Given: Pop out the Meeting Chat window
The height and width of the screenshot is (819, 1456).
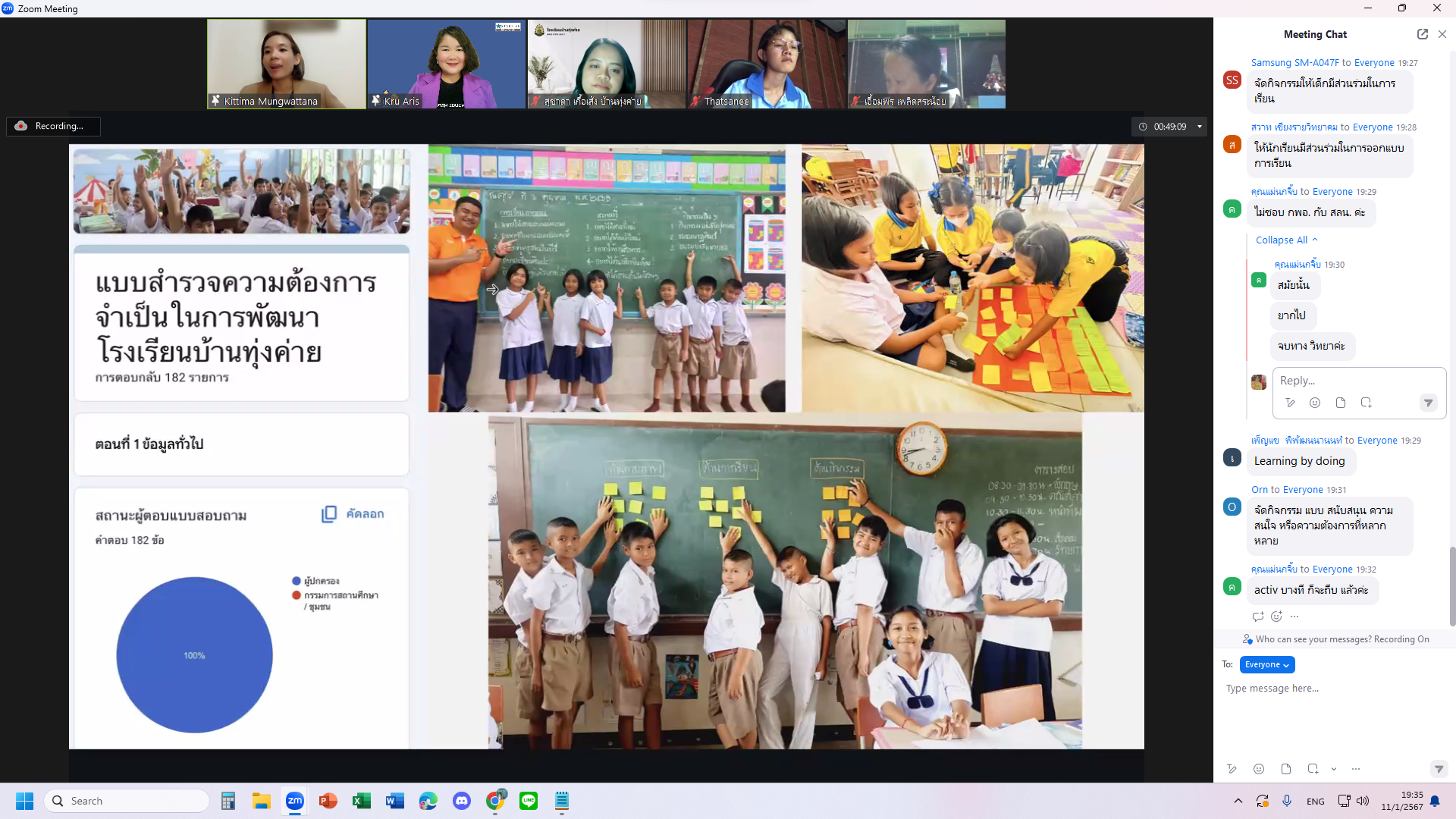Looking at the screenshot, I should coord(1422,34).
